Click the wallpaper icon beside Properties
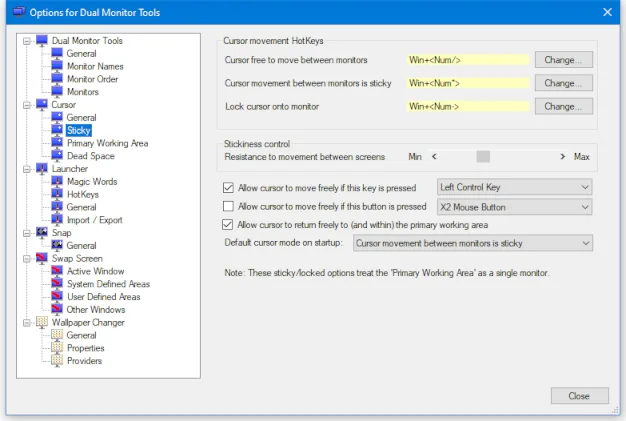Viewport: 626px width, 421px height. [57, 348]
